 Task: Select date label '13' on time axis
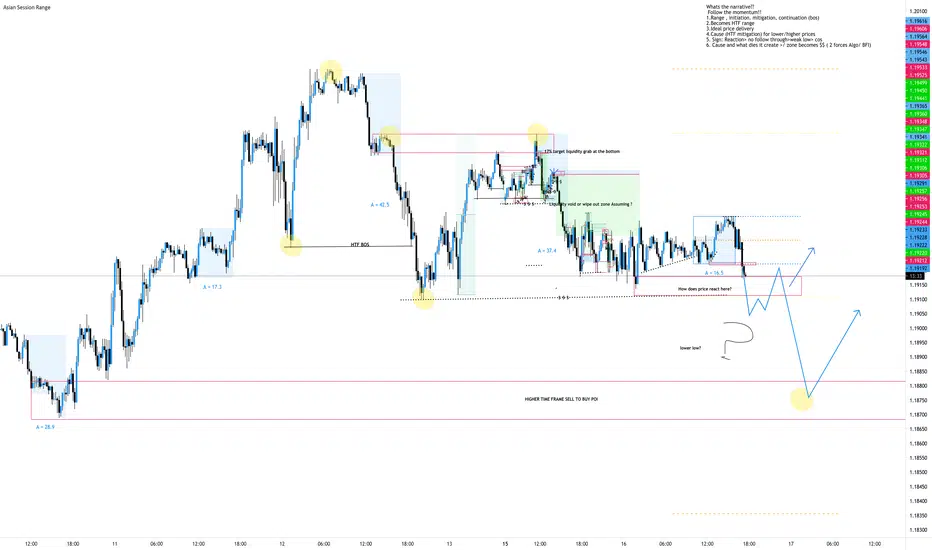[x=449, y=543]
